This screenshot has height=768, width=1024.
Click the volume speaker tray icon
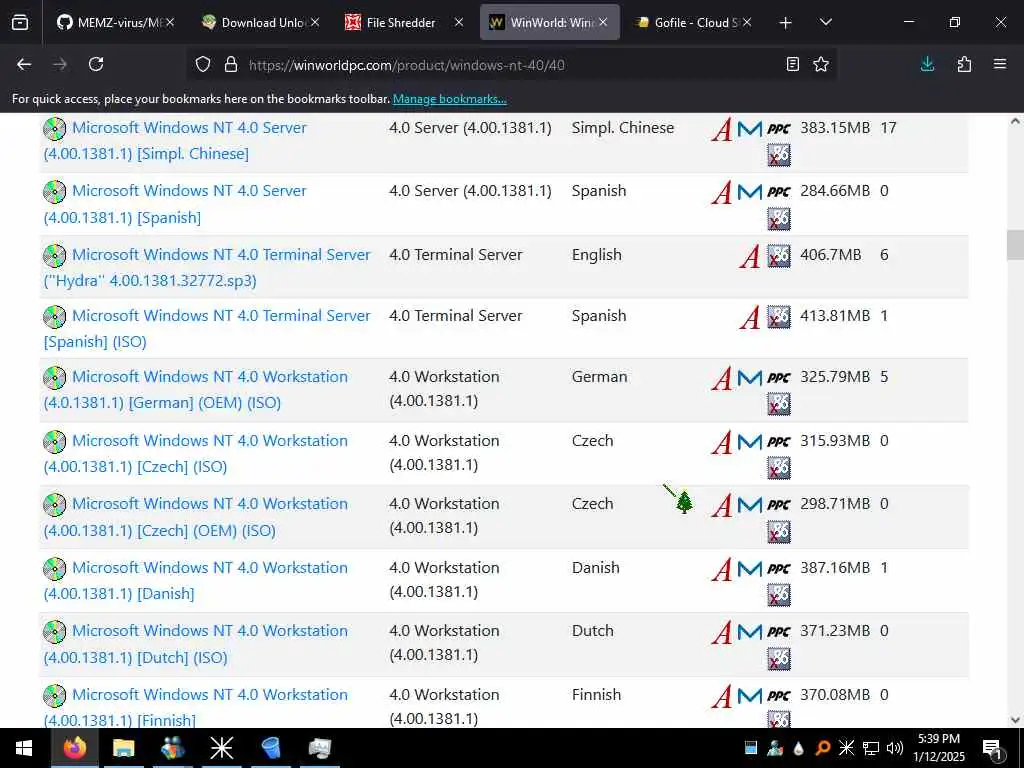coord(895,748)
